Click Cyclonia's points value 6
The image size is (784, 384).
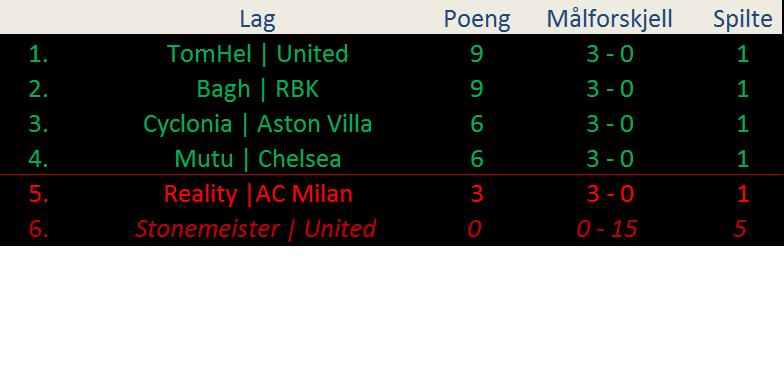pyautogui.click(x=476, y=124)
